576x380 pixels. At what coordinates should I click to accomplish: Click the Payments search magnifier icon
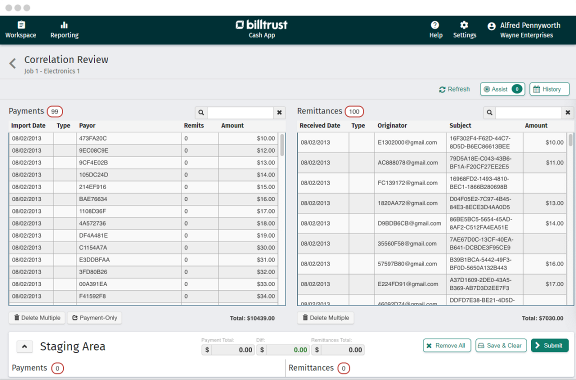pos(201,112)
